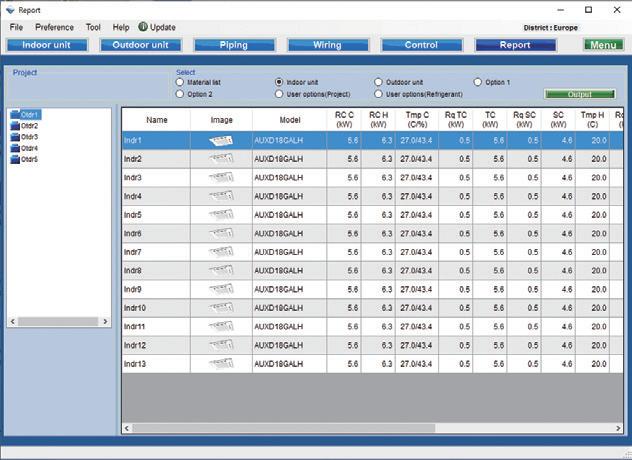The height and width of the screenshot is (460, 632).
Task: Go to the Piping tab
Action: pos(234,45)
